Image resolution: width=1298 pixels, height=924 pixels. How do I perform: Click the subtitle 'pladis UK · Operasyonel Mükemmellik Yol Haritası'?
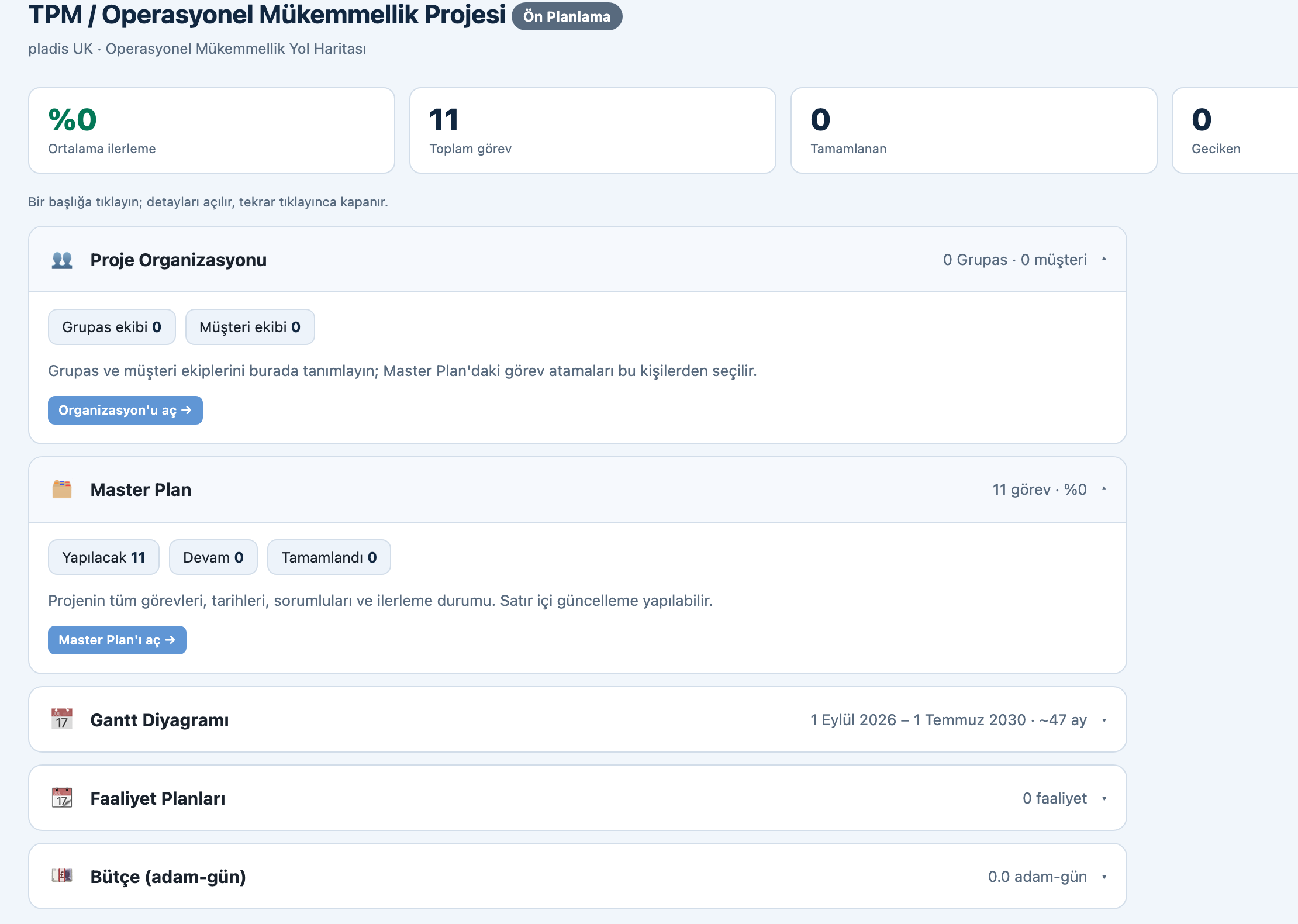coord(197,49)
